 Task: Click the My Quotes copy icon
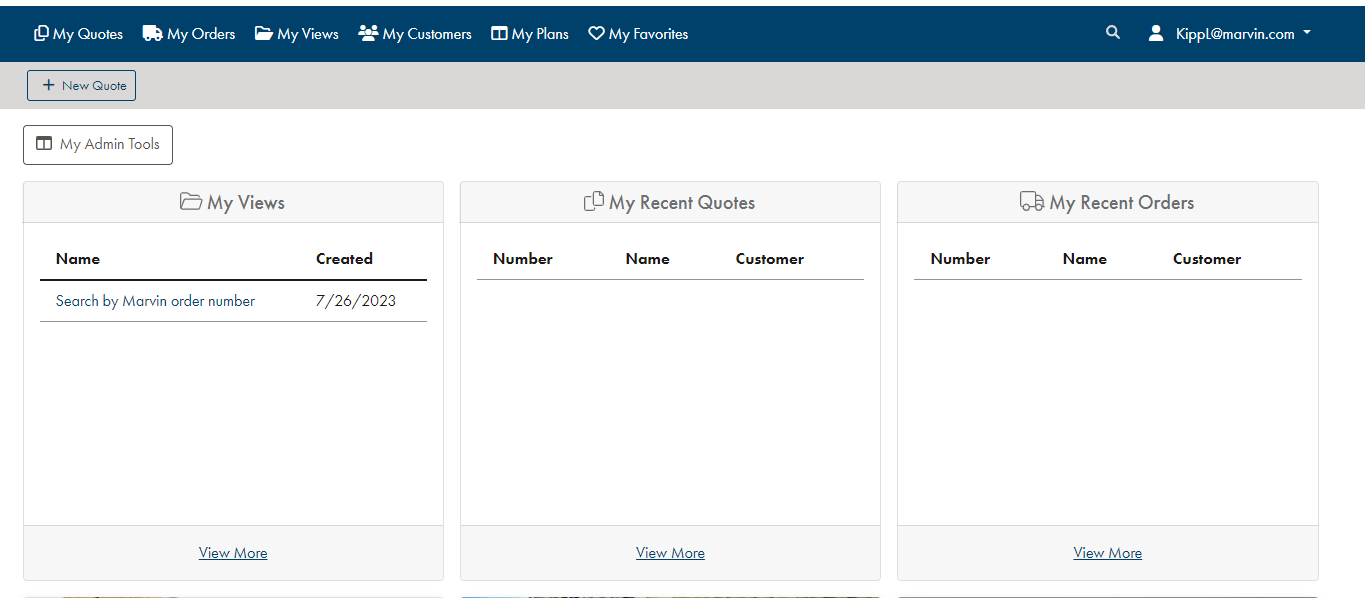41,34
